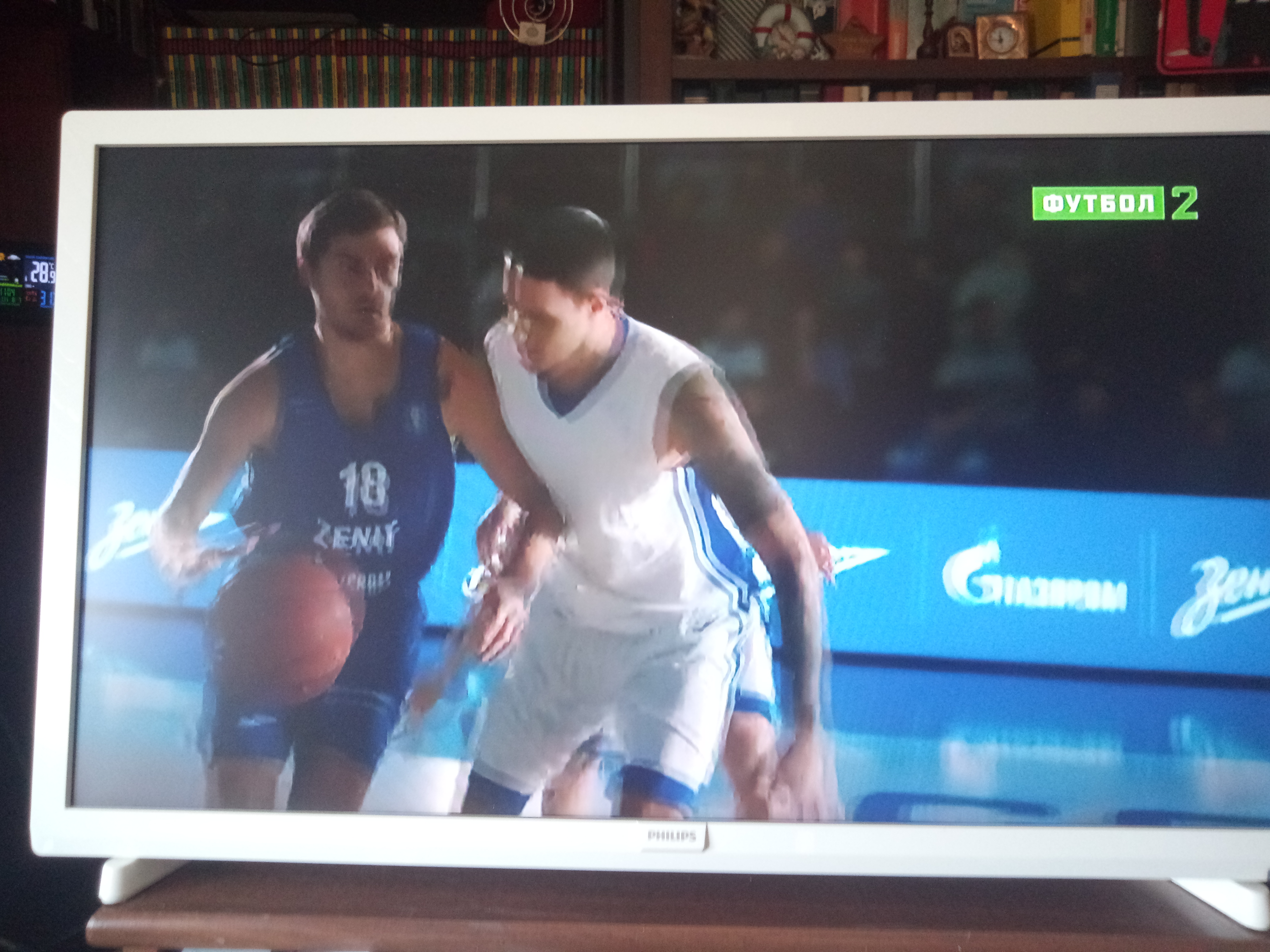The image size is (1270, 952).
Task: Click the ZENIT text on blue jersey
Action: tap(355, 535)
